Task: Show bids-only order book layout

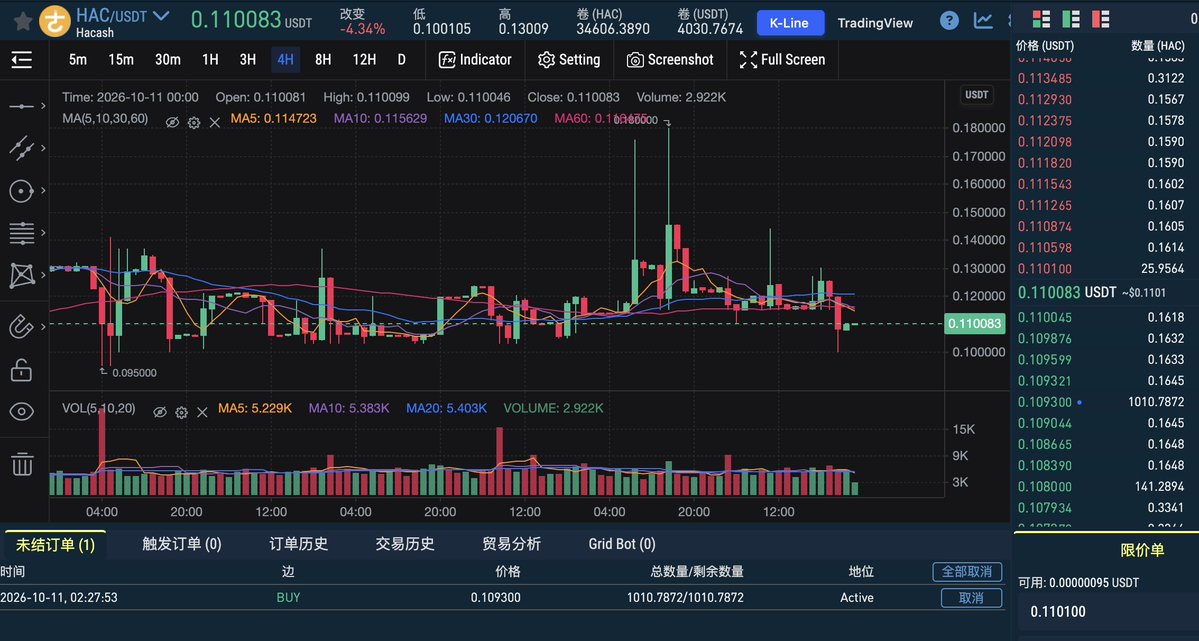Action: click(x=1071, y=19)
